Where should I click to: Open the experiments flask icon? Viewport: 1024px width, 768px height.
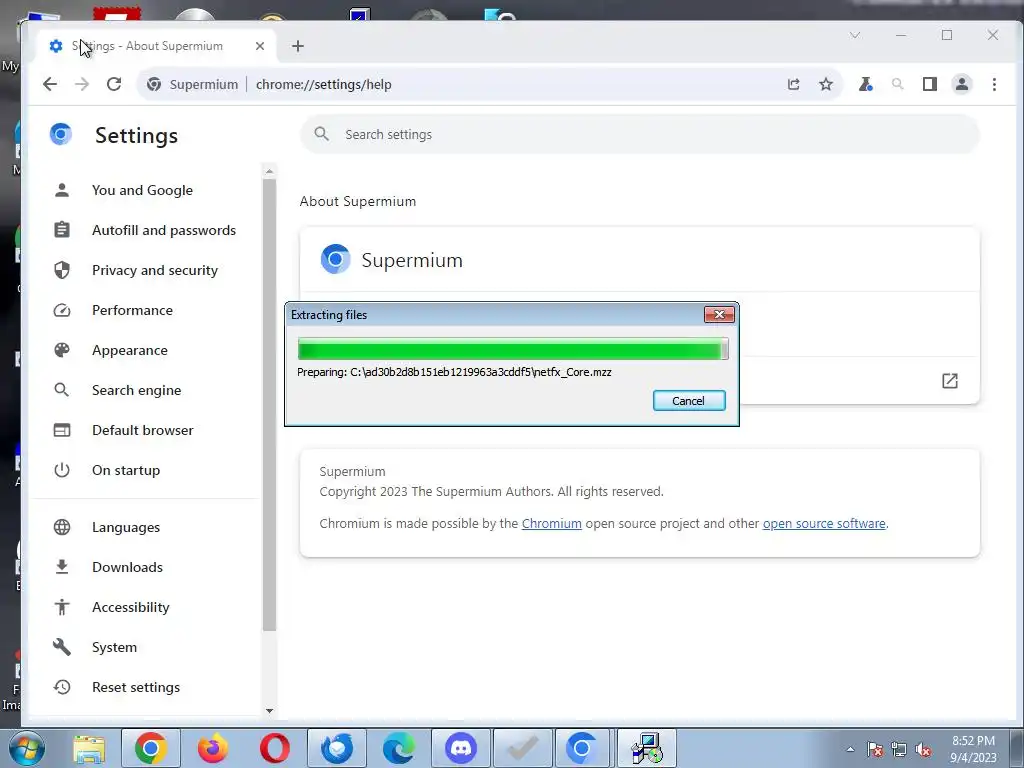pos(866,84)
